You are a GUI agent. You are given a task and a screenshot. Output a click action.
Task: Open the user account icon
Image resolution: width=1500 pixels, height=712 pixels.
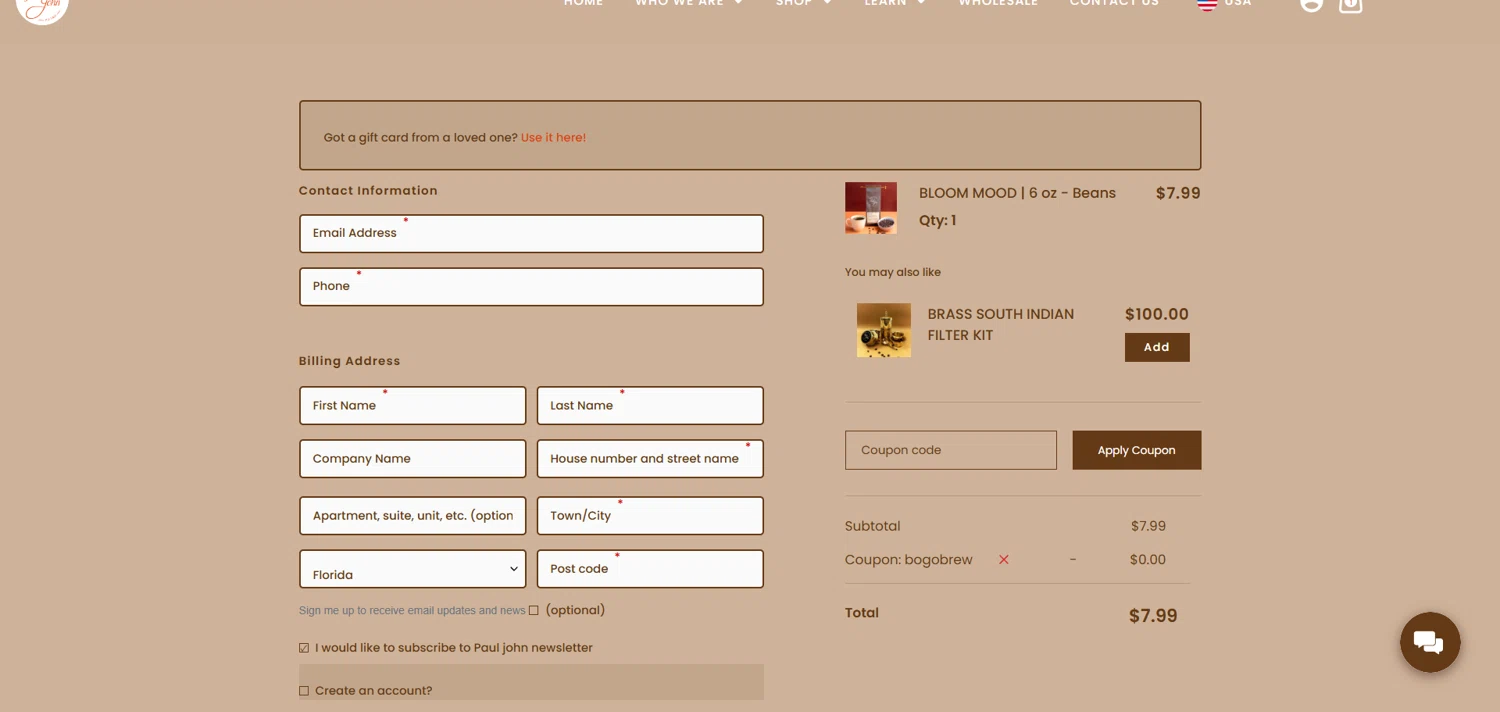coord(1311,3)
